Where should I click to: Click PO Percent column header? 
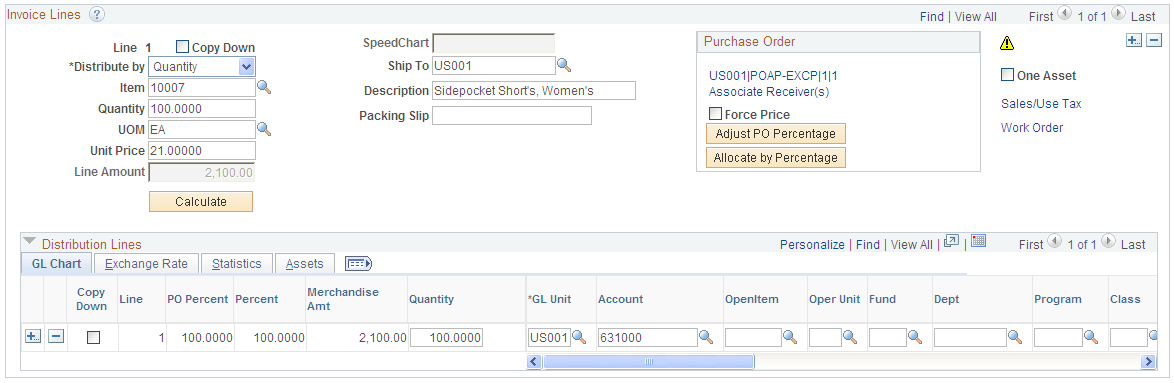tap(197, 298)
